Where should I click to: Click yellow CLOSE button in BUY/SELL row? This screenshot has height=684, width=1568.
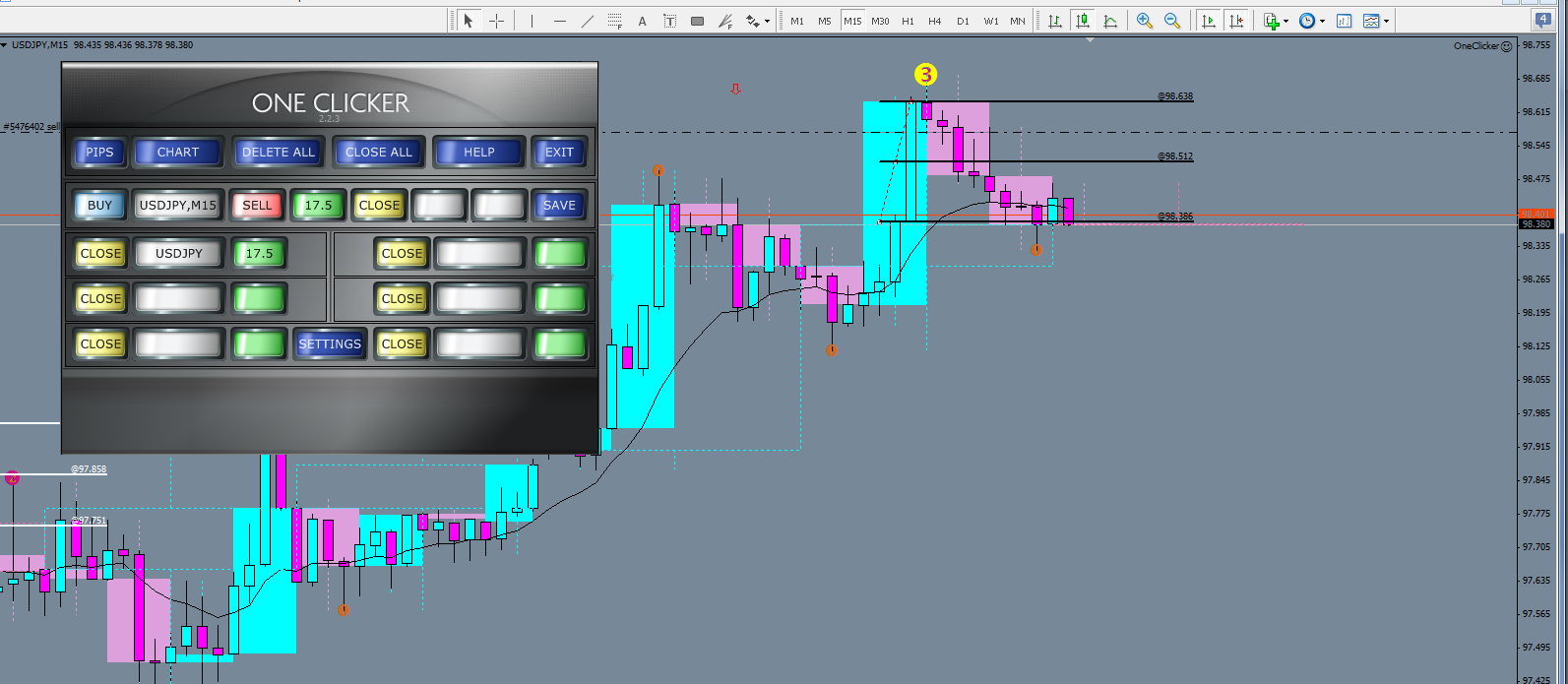coord(379,205)
